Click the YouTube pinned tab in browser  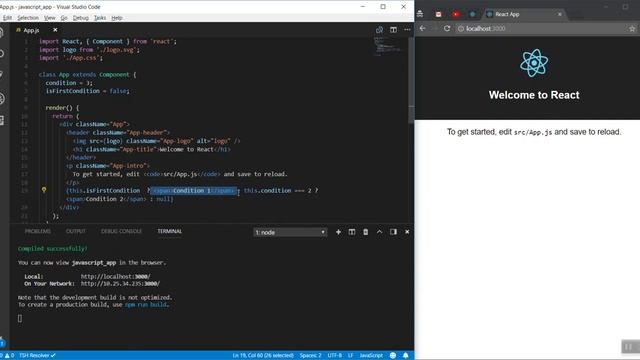pyautogui.click(x=456, y=14)
